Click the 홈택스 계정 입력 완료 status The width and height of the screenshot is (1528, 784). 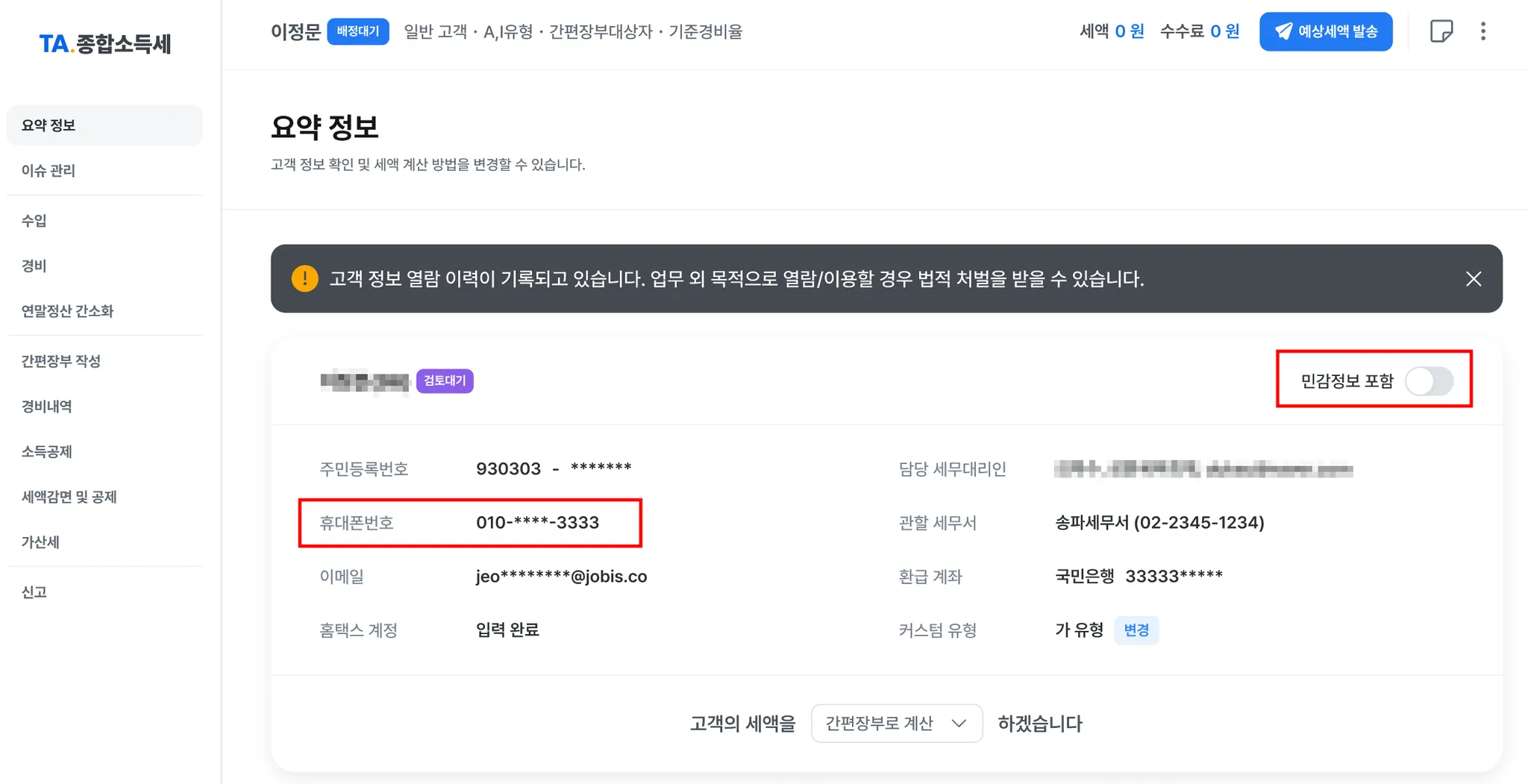507,630
